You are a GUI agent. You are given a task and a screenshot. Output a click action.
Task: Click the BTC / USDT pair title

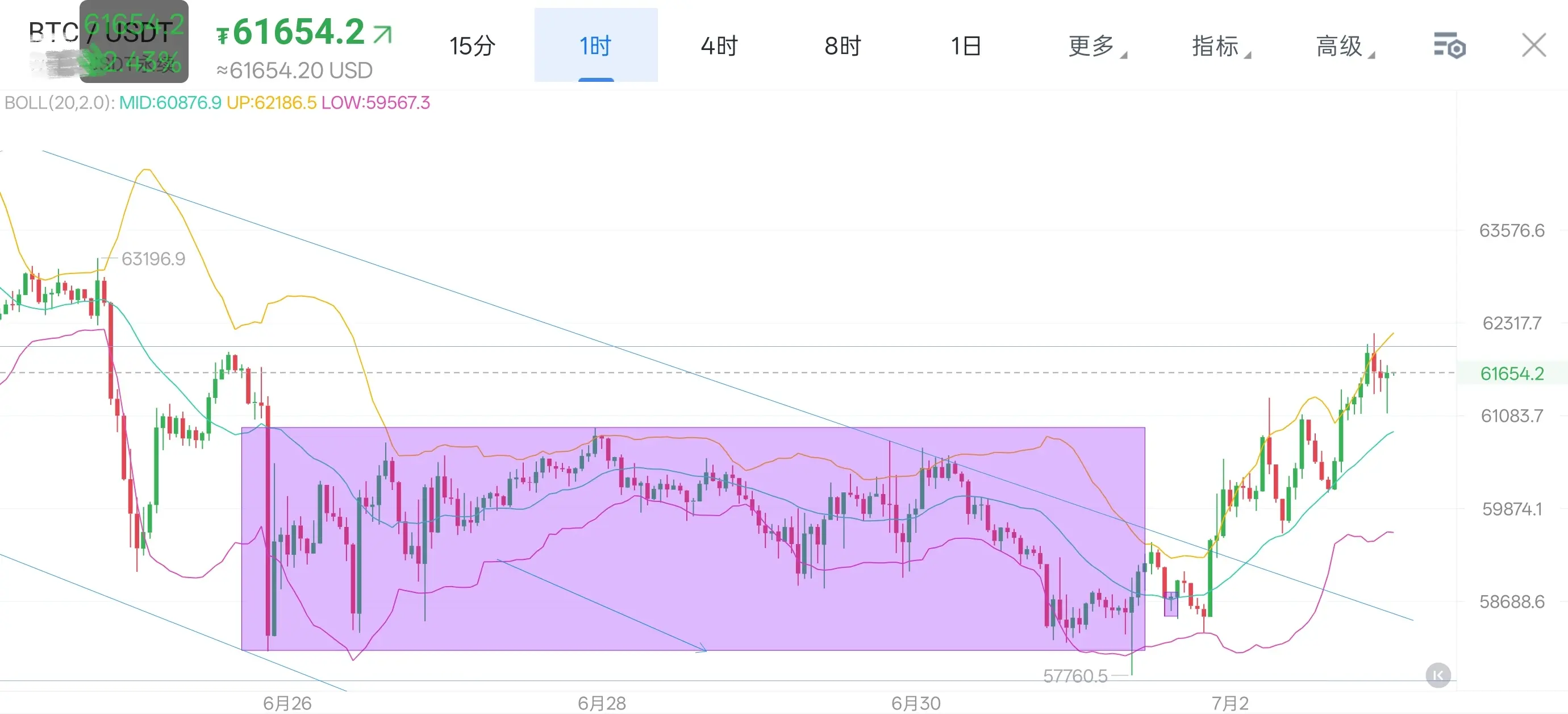tap(101, 33)
